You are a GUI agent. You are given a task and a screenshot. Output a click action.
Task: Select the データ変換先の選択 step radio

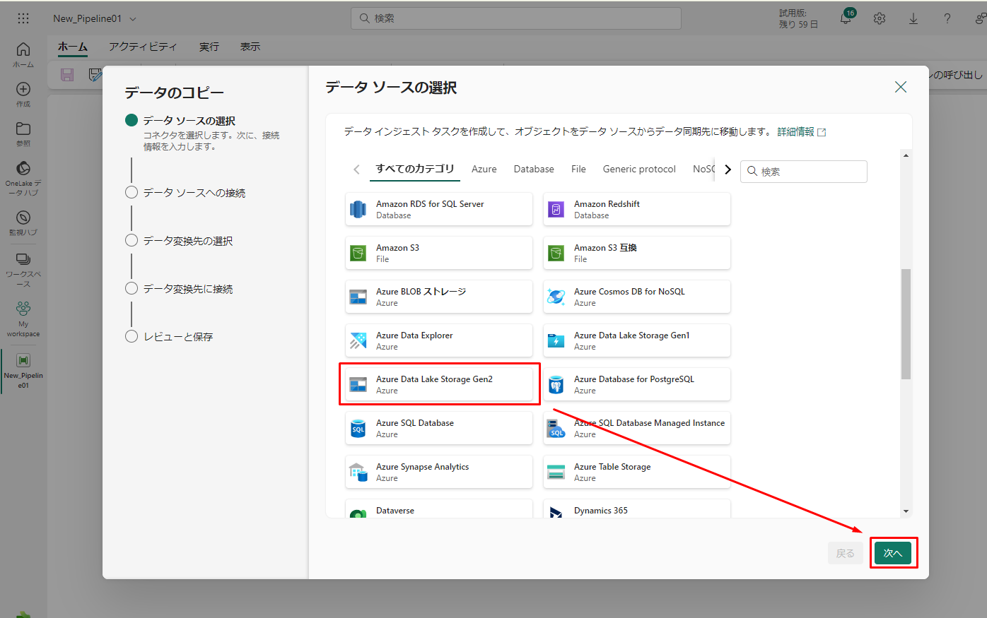tap(131, 240)
